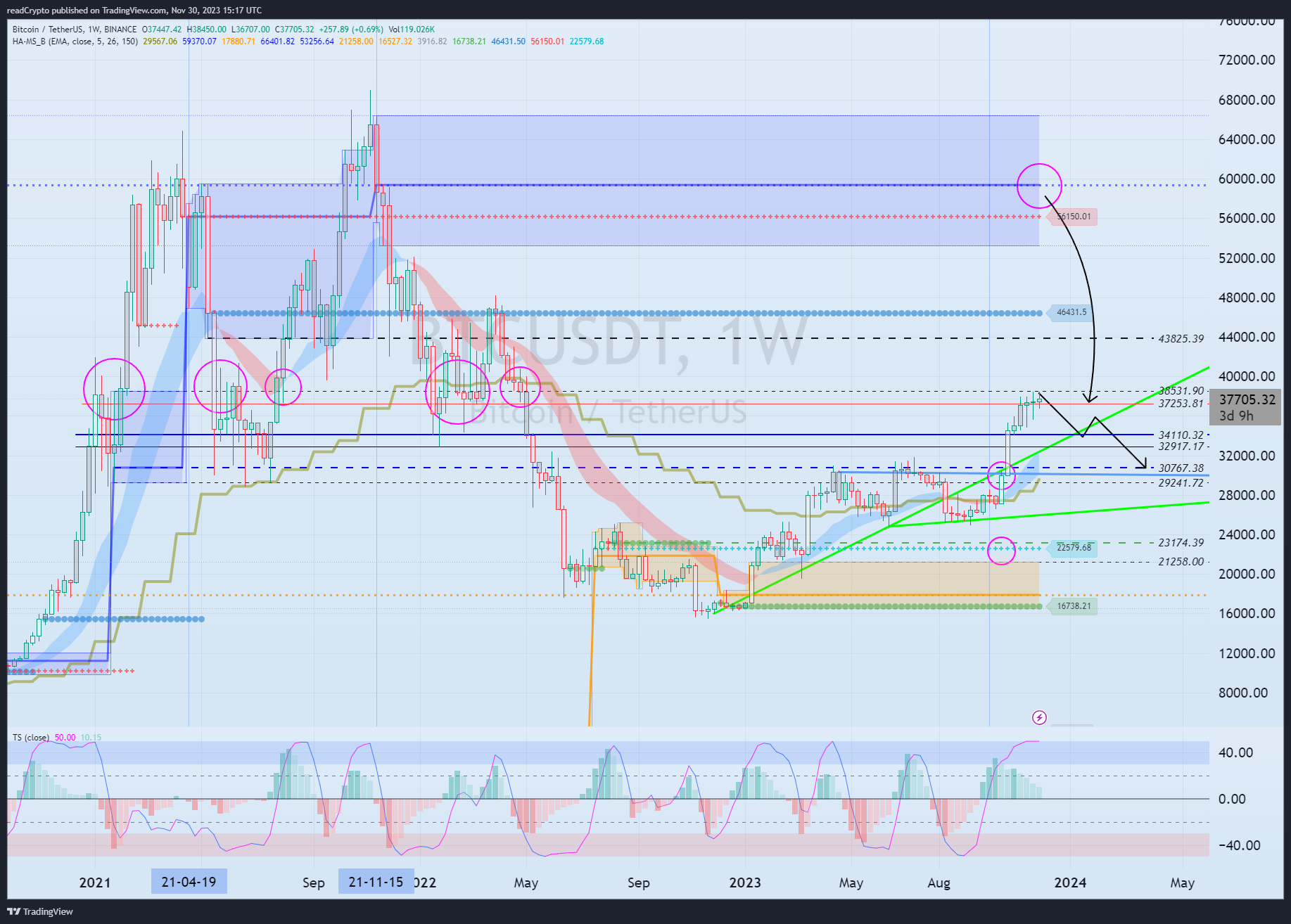
Task: Select the Bitcoin / TetherUS, 1W, BINANCE title
Action: tap(75, 30)
